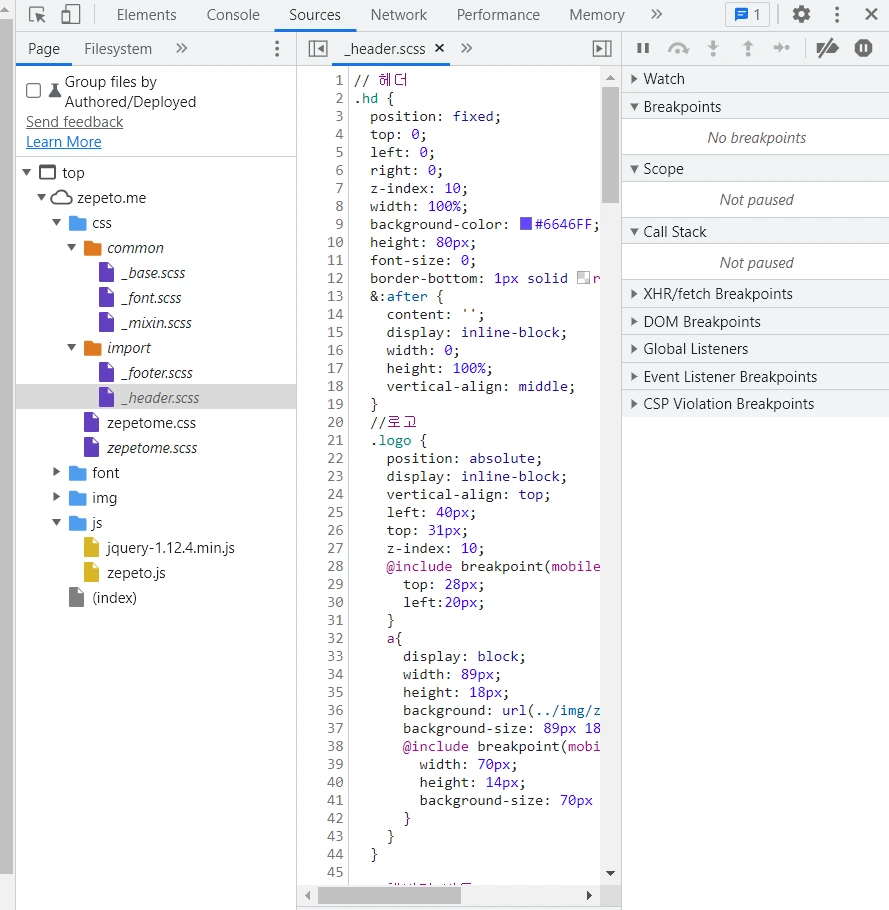Screen dimensions: 889x910
Task: Open DevTools settings gear
Action: coord(801,14)
